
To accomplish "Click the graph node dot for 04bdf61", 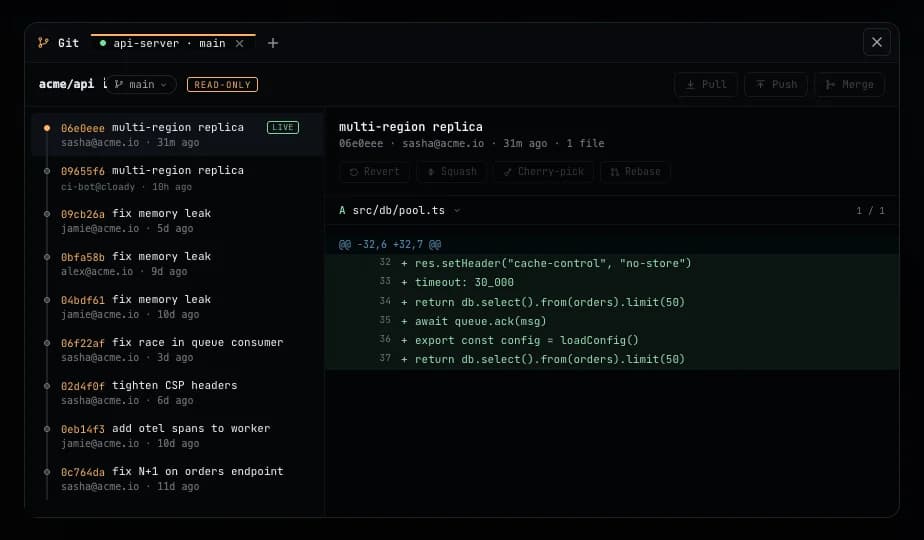I will 47,300.
